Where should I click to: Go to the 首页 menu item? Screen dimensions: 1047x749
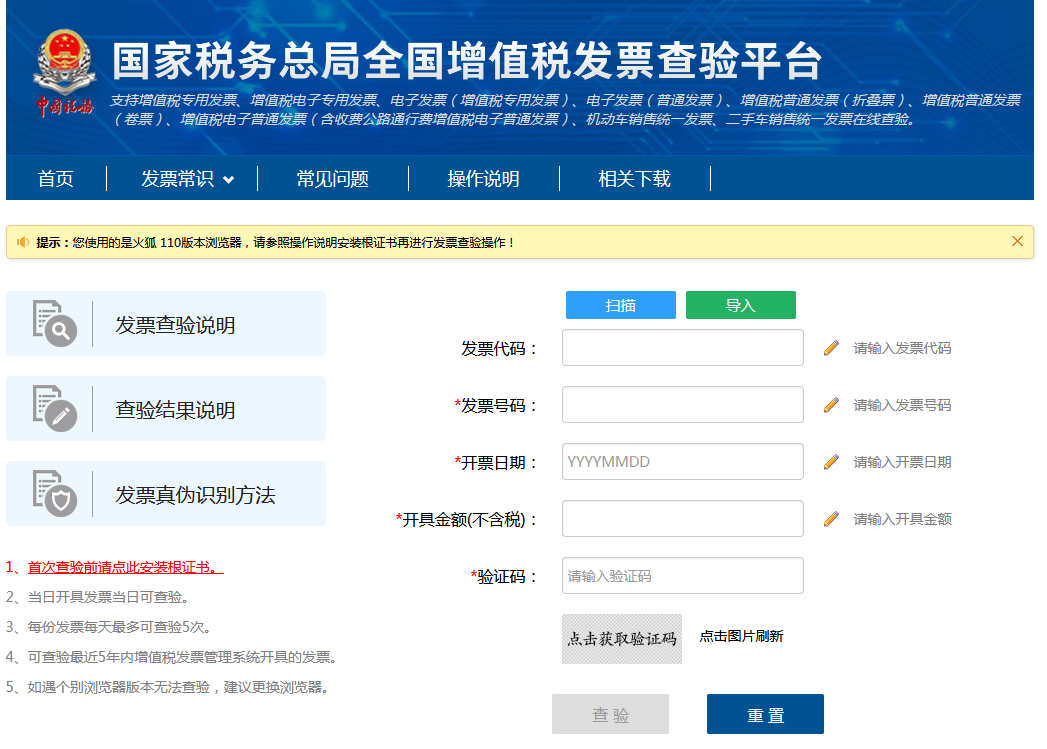tap(55, 179)
